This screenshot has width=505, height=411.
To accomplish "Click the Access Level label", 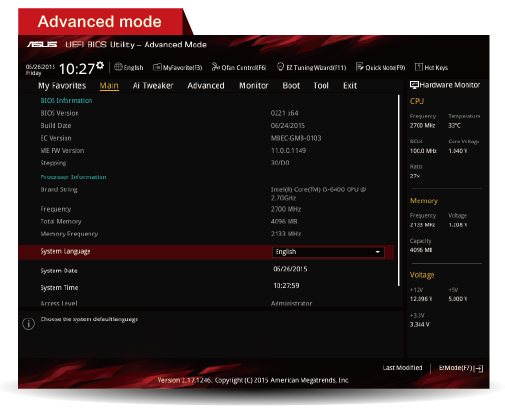I will tap(59, 303).
